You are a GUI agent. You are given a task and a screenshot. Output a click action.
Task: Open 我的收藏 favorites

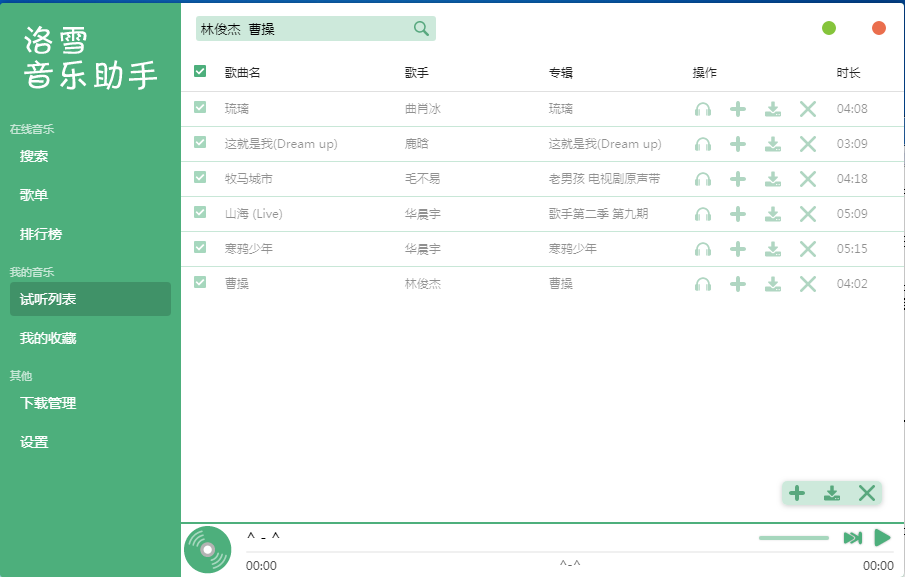(91, 338)
